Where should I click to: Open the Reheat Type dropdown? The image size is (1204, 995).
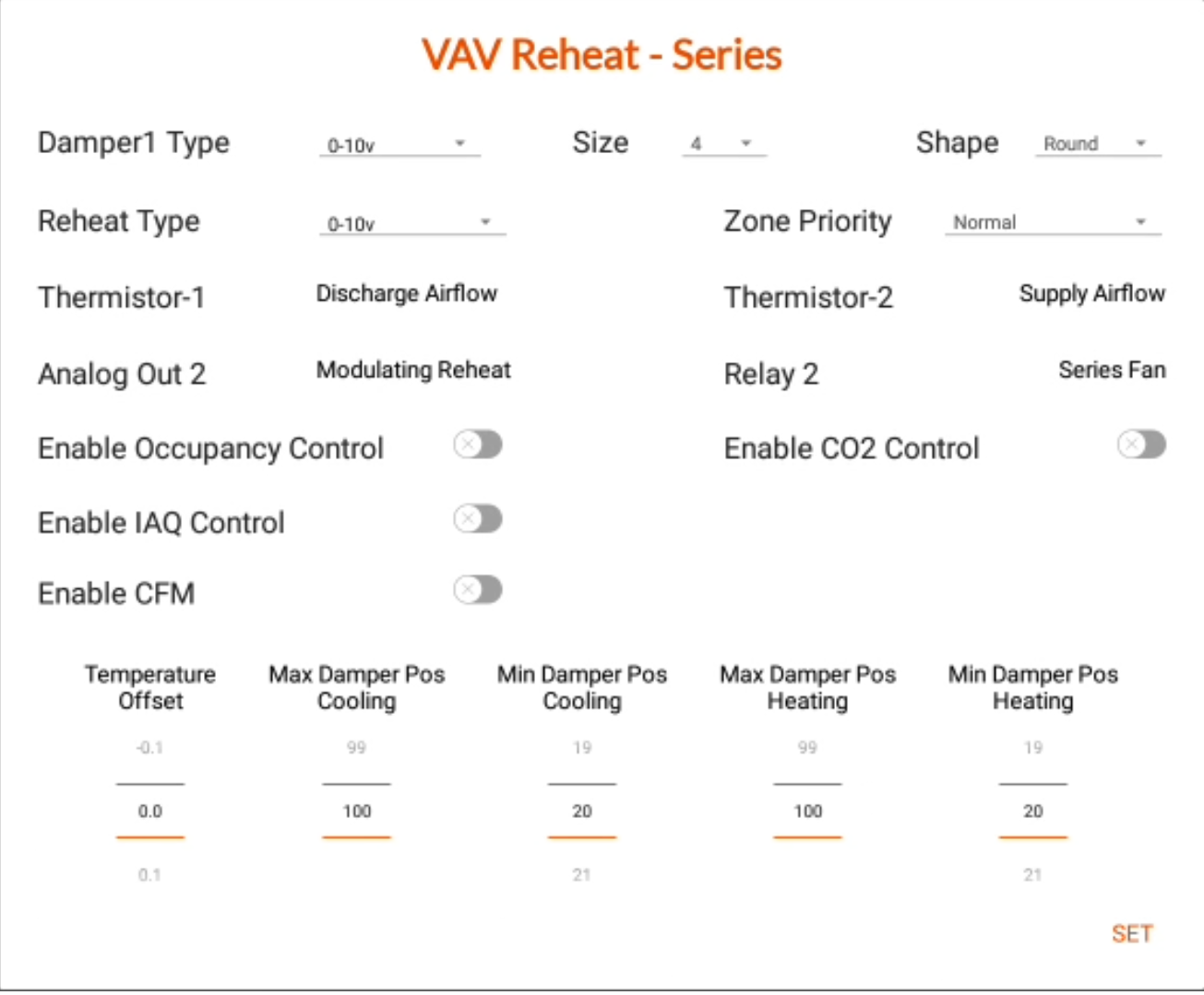coord(412,223)
